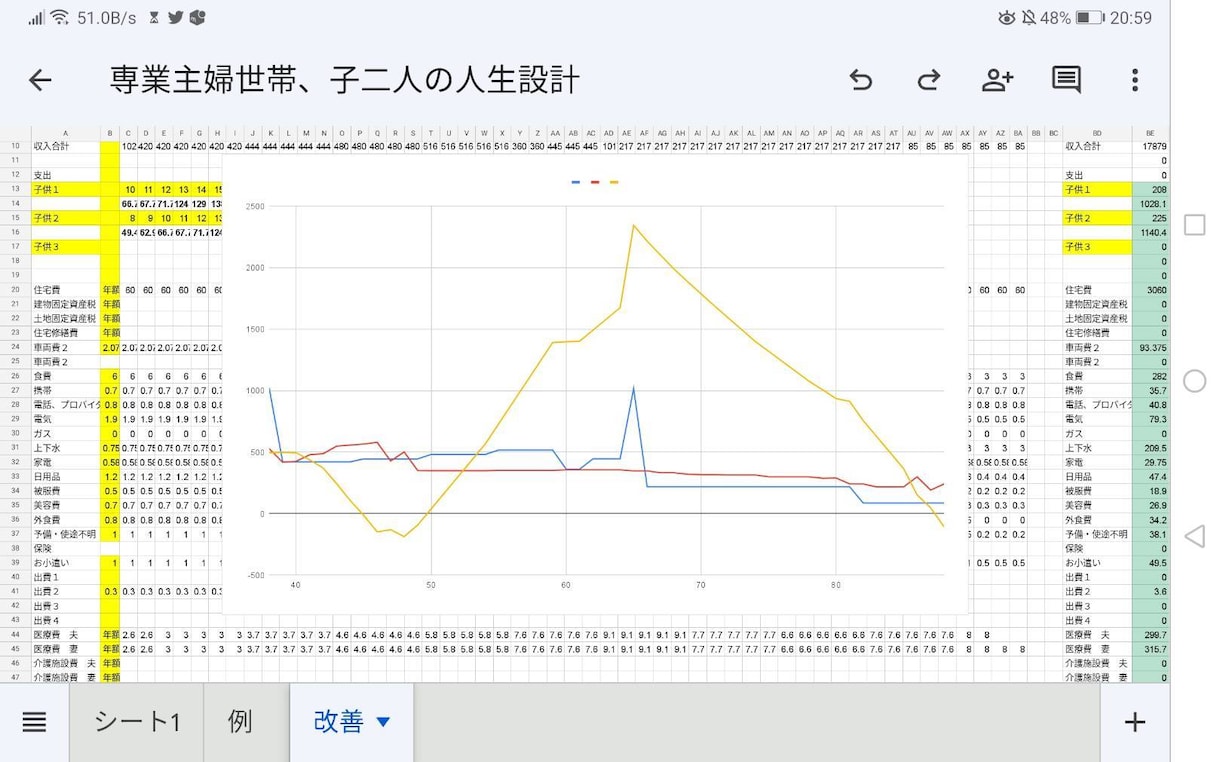The height and width of the screenshot is (762, 1220).
Task: Tap the Android home circle button
Action: coord(1194,381)
